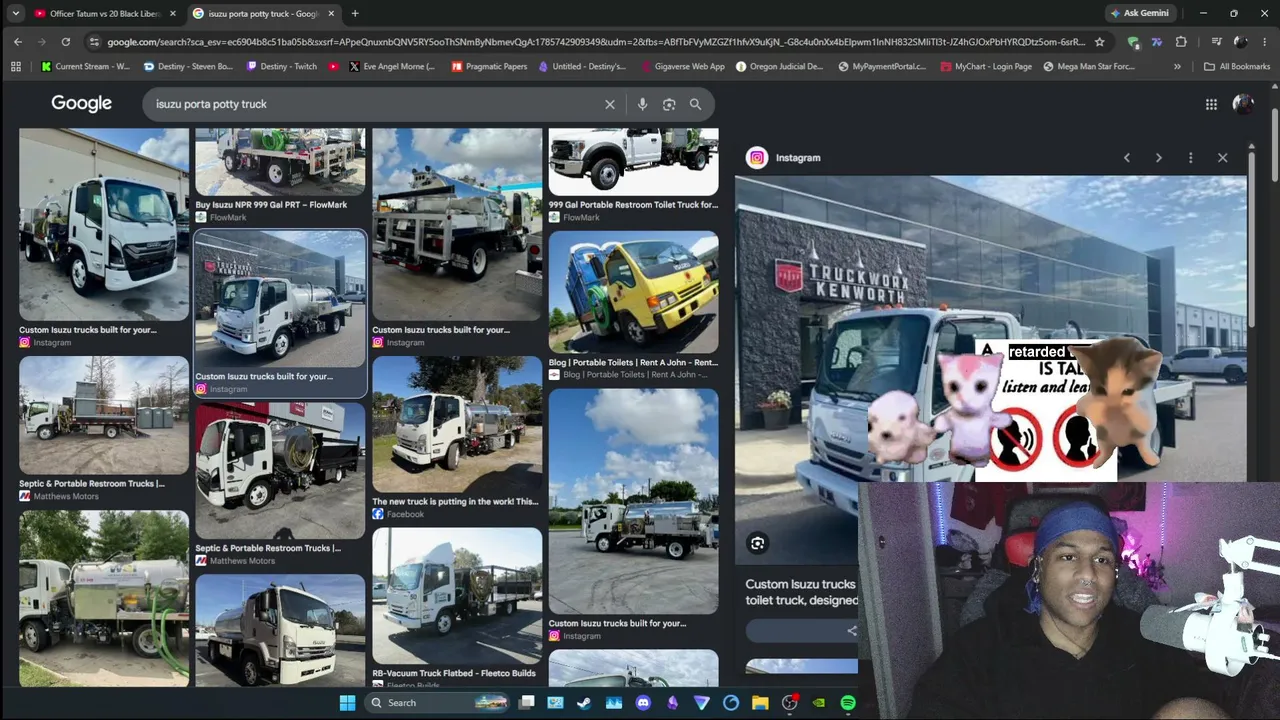Open OBS Studio from the taskbar
This screenshot has width=1280, height=720.
789,703
